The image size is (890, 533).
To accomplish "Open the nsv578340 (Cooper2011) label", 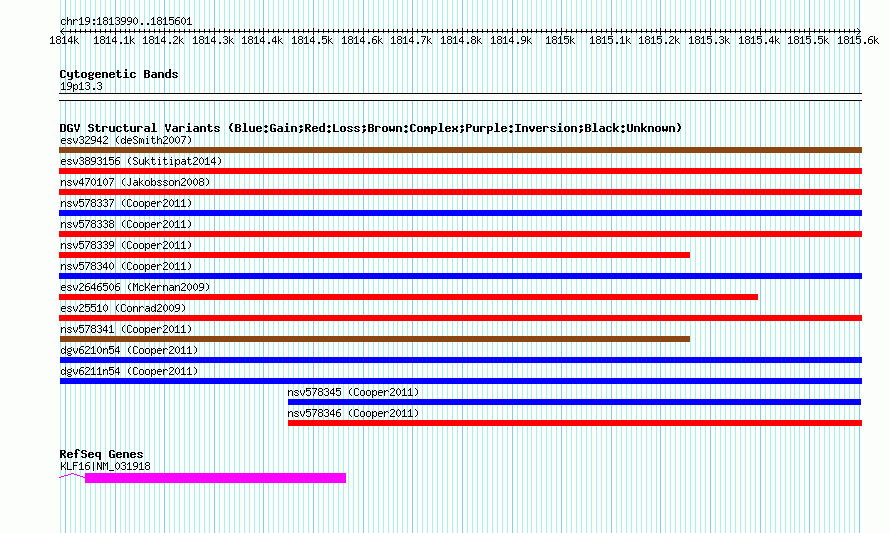I will pyautogui.click(x=126, y=266).
